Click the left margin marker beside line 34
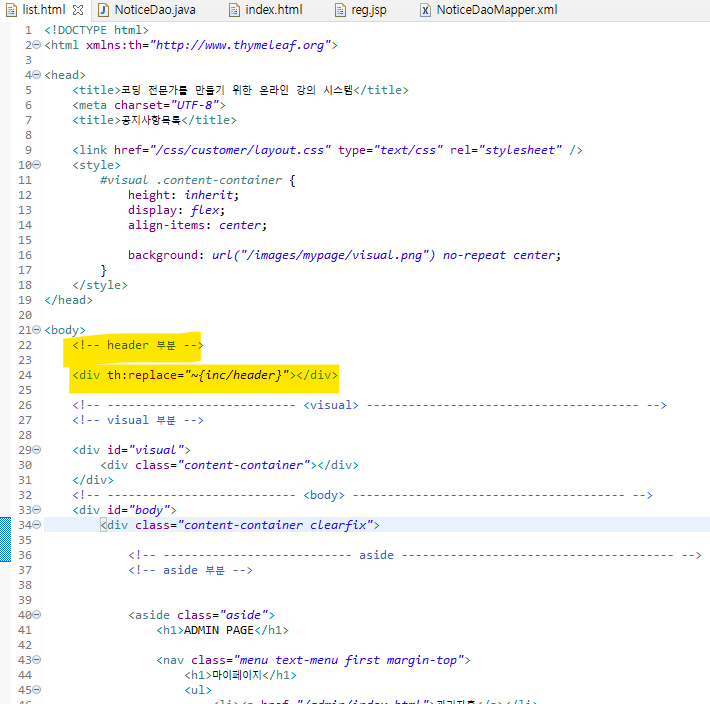 point(5,539)
